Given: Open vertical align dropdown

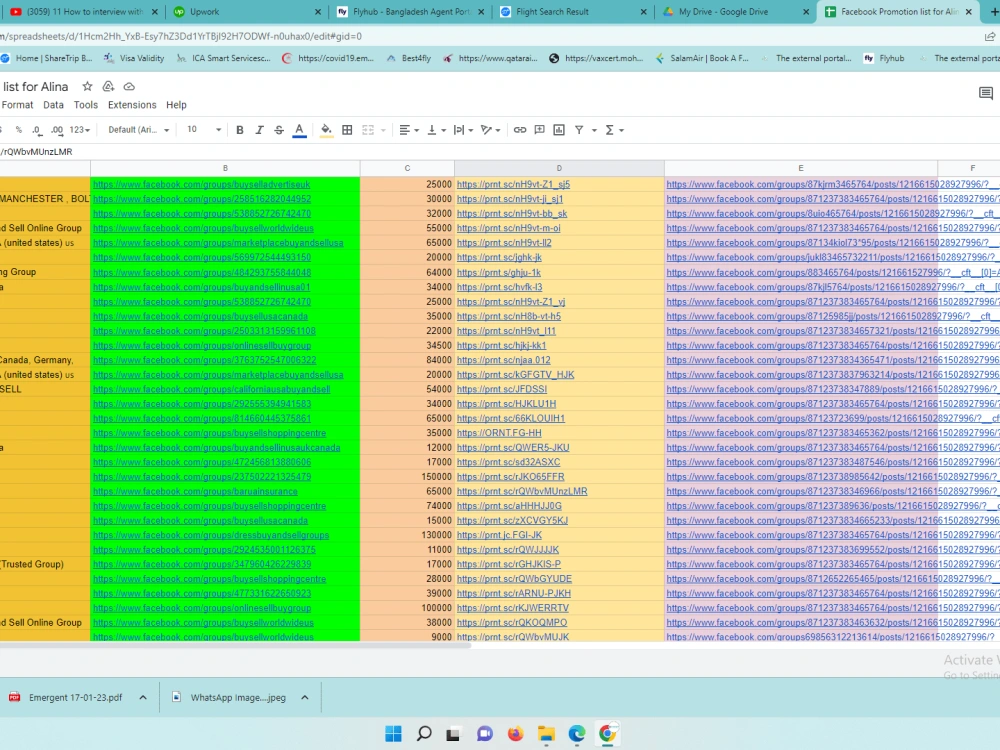Looking at the screenshot, I should pos(436,129).
